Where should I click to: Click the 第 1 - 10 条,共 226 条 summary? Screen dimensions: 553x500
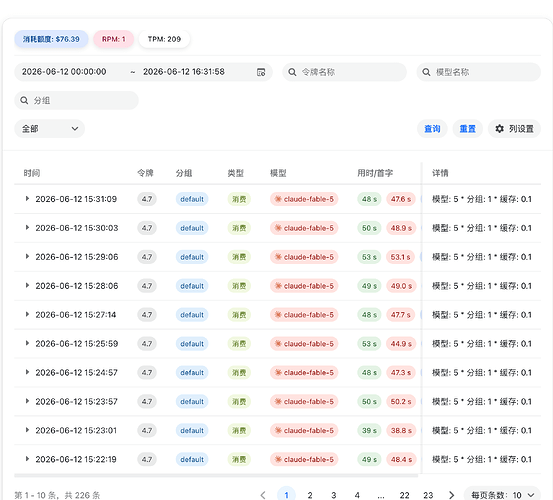[x=57, y=495]
